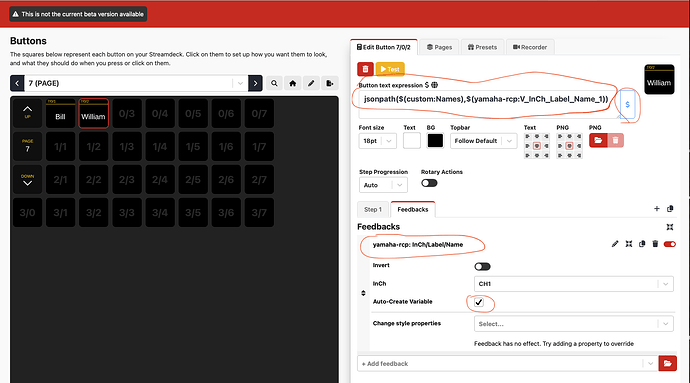The image size is (690, 383).
Task: Edit feedback name with pencil icon
Action: pyautogui.click(x=615, y=244)
